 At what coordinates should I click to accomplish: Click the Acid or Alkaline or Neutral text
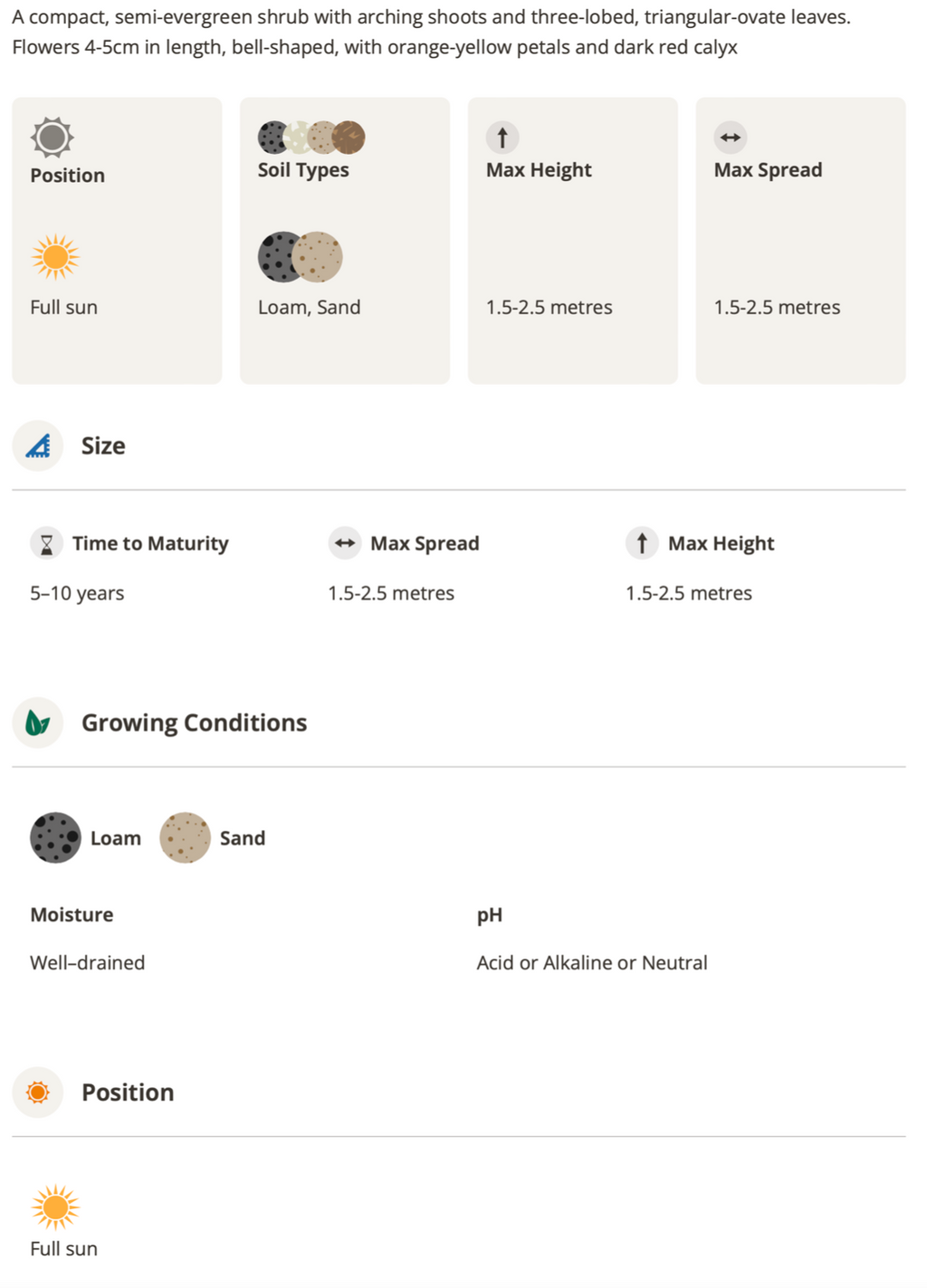point(592,962)
